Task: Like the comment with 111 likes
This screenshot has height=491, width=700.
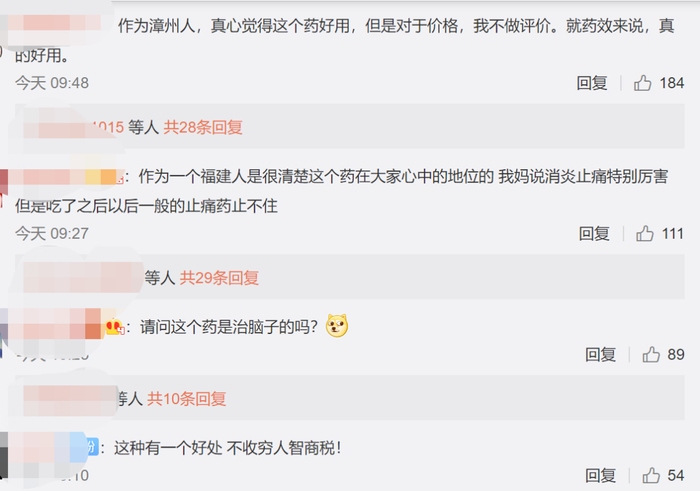Action: (645, 233)
